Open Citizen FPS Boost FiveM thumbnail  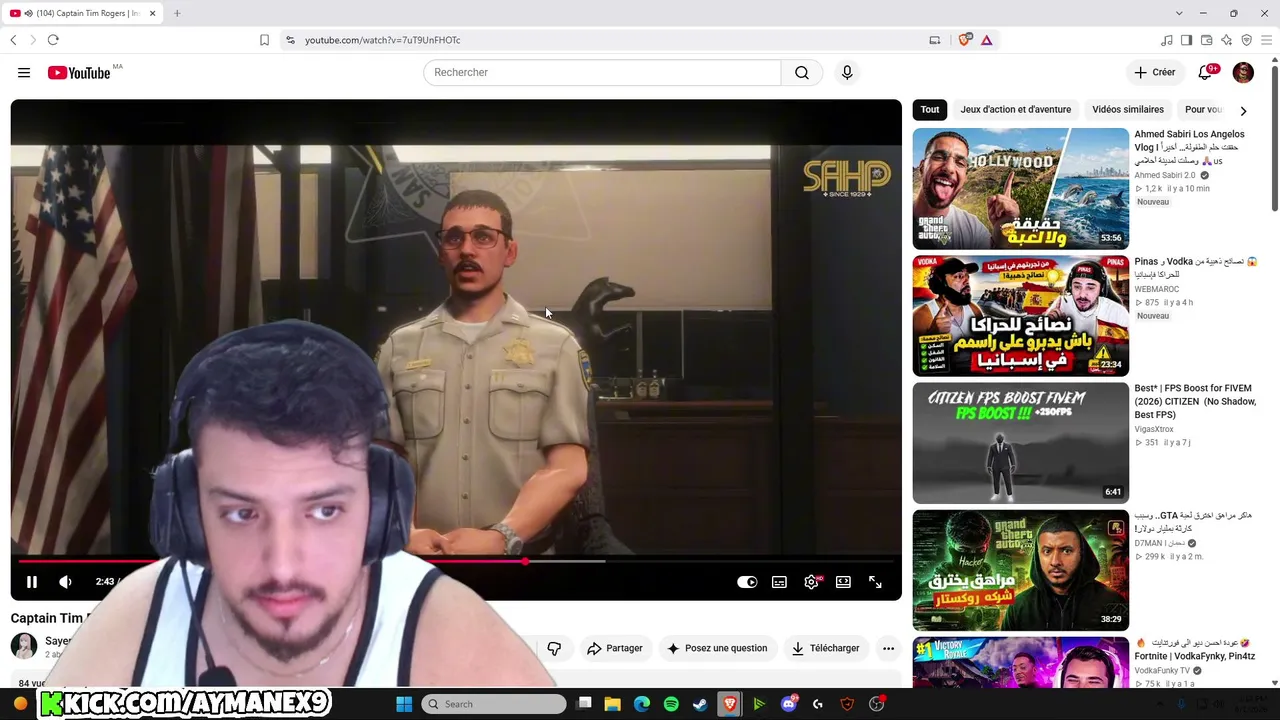click(x=1020, y=443)
